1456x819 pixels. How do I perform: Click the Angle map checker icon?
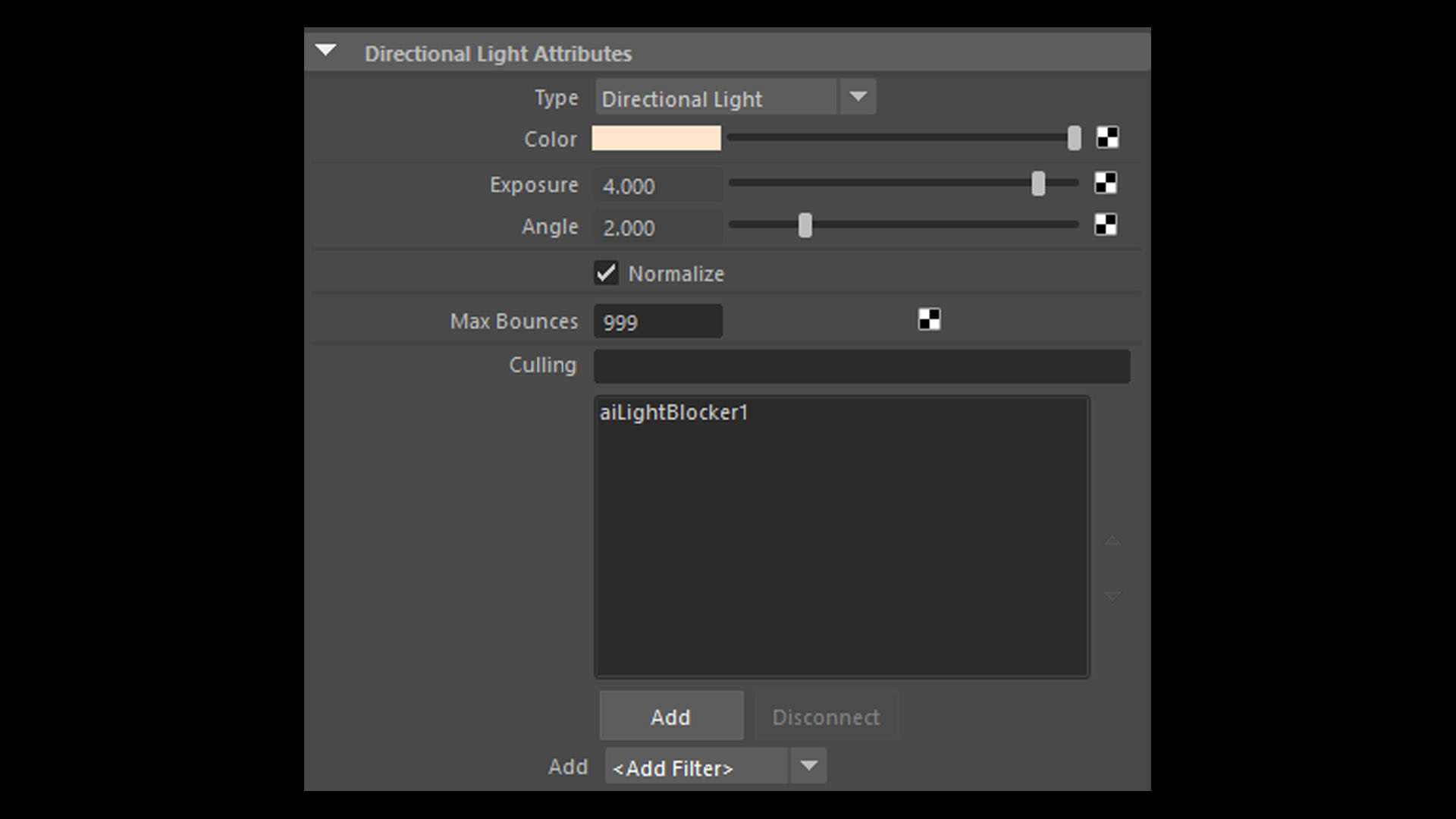[1106, 225]
